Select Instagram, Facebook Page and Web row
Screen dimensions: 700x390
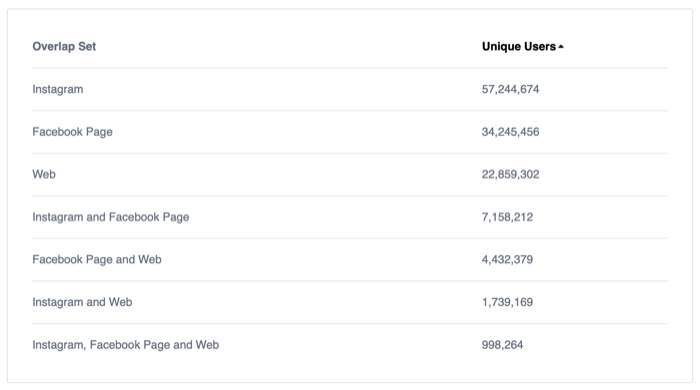click(x=350, y=344)
